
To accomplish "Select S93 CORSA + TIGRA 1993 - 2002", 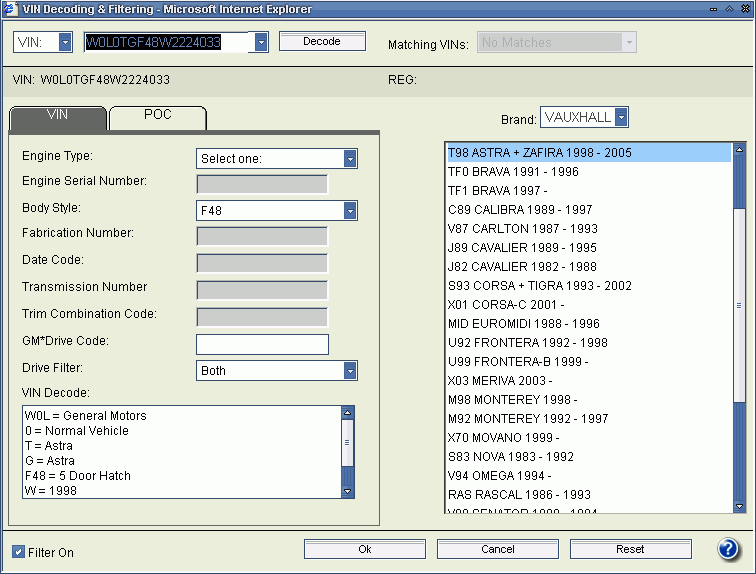I will tap(589, 285).
